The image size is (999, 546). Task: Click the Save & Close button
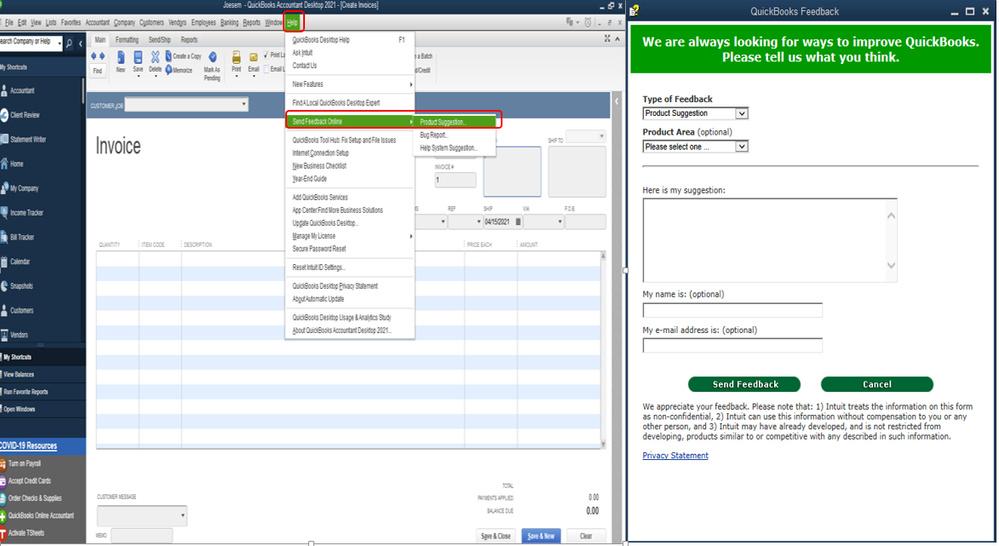[495, 536]
